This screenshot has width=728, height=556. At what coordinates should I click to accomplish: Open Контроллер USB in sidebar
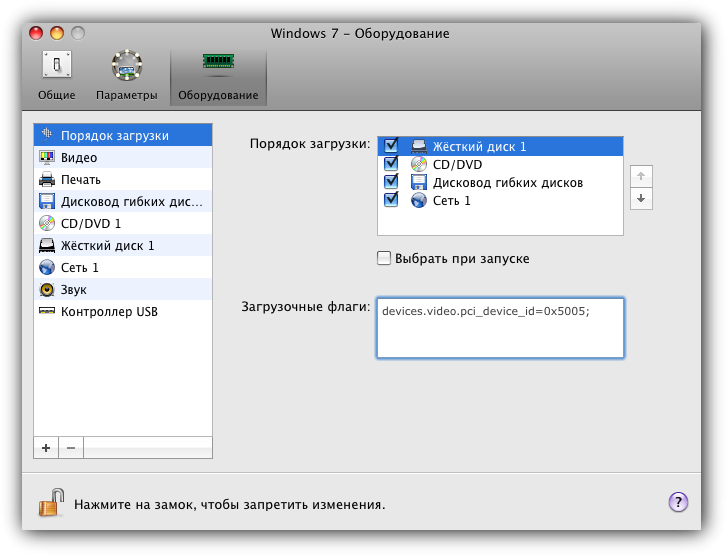123,311
